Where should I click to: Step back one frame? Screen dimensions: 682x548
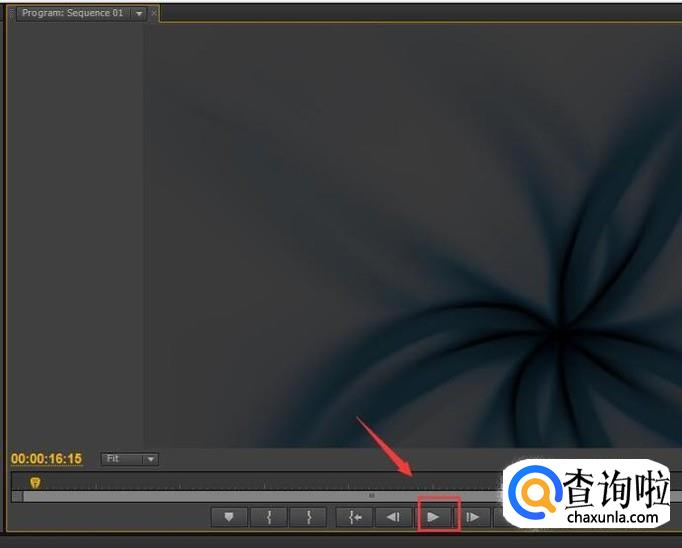click(393, 517)
